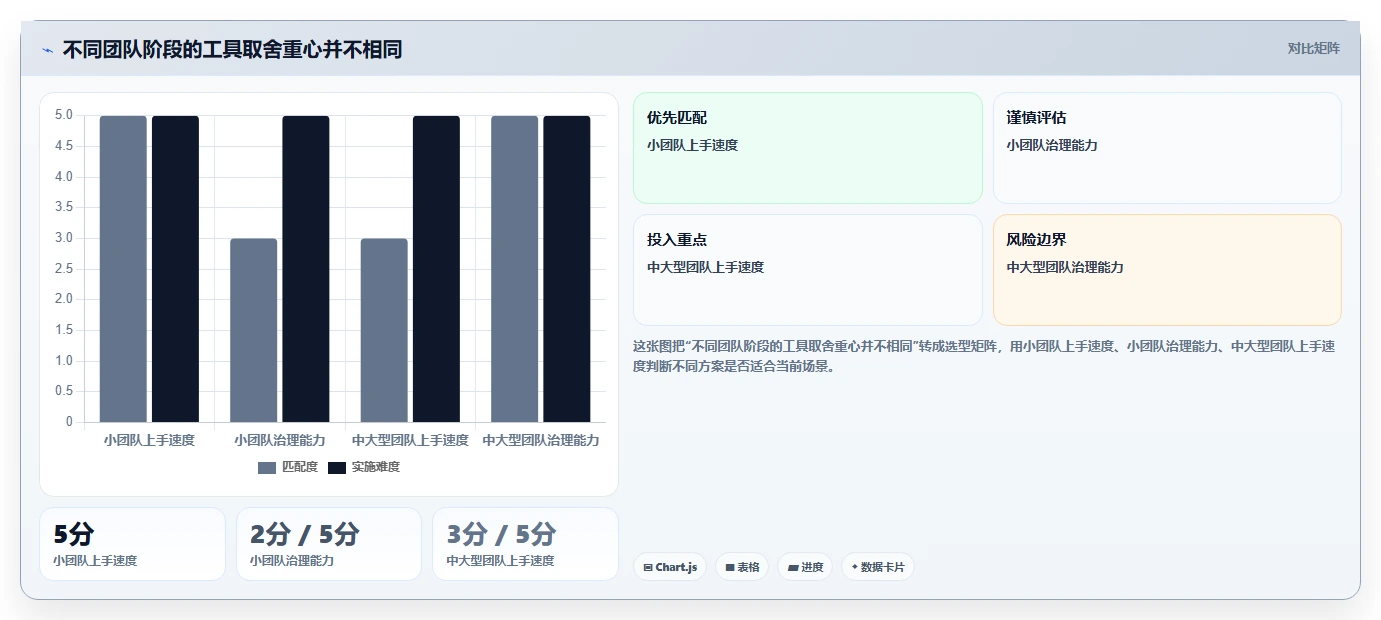Viewport: 1381px width, 620px height.
Task: Click the small blue icon beside the title
Action: tap(48, 50)
